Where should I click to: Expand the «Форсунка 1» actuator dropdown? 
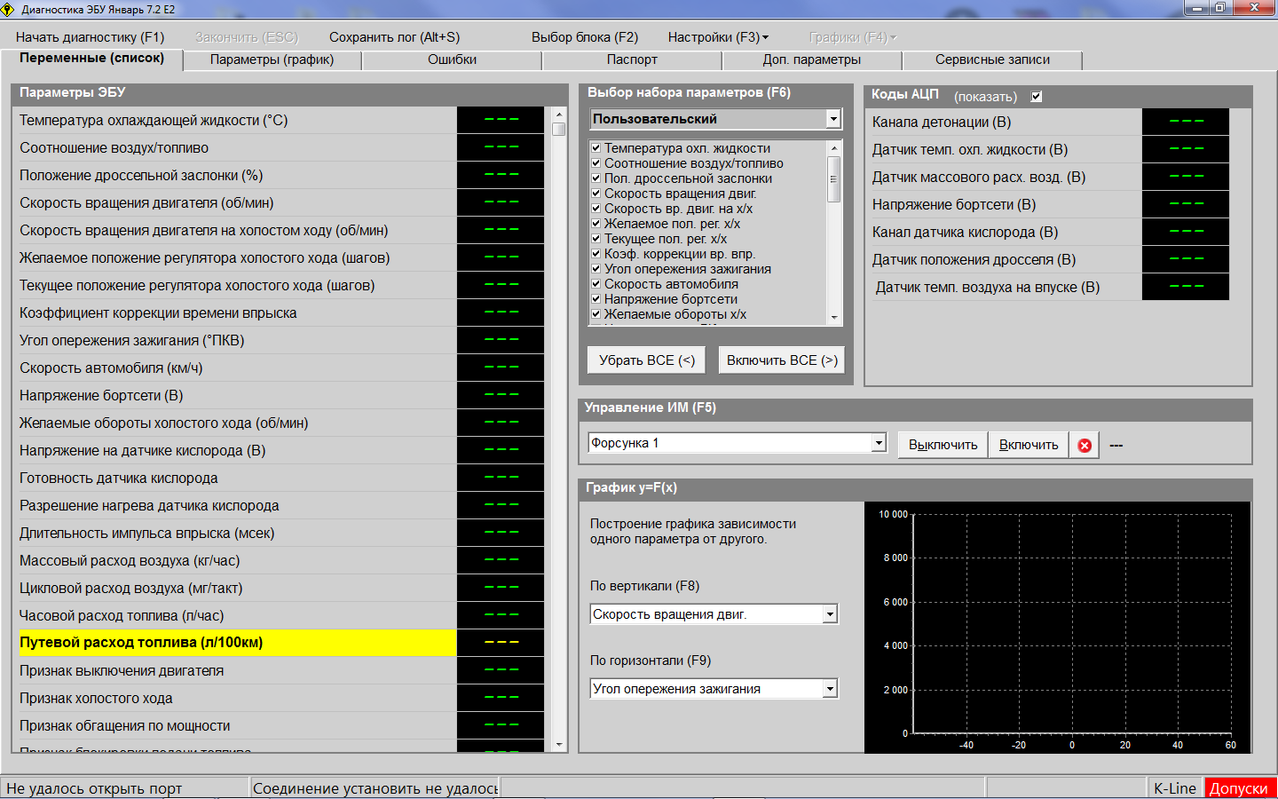click(878, 443)
